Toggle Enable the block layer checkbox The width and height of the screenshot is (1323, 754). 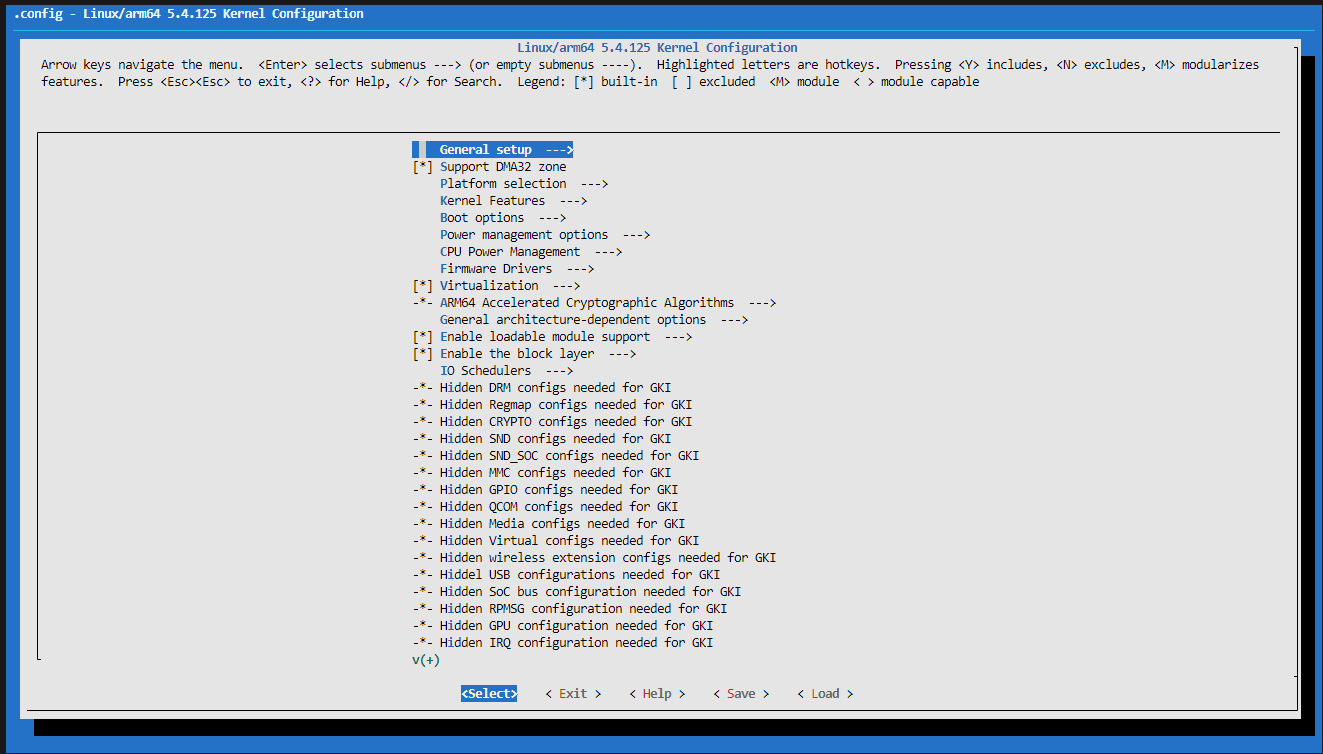point(423,354)
